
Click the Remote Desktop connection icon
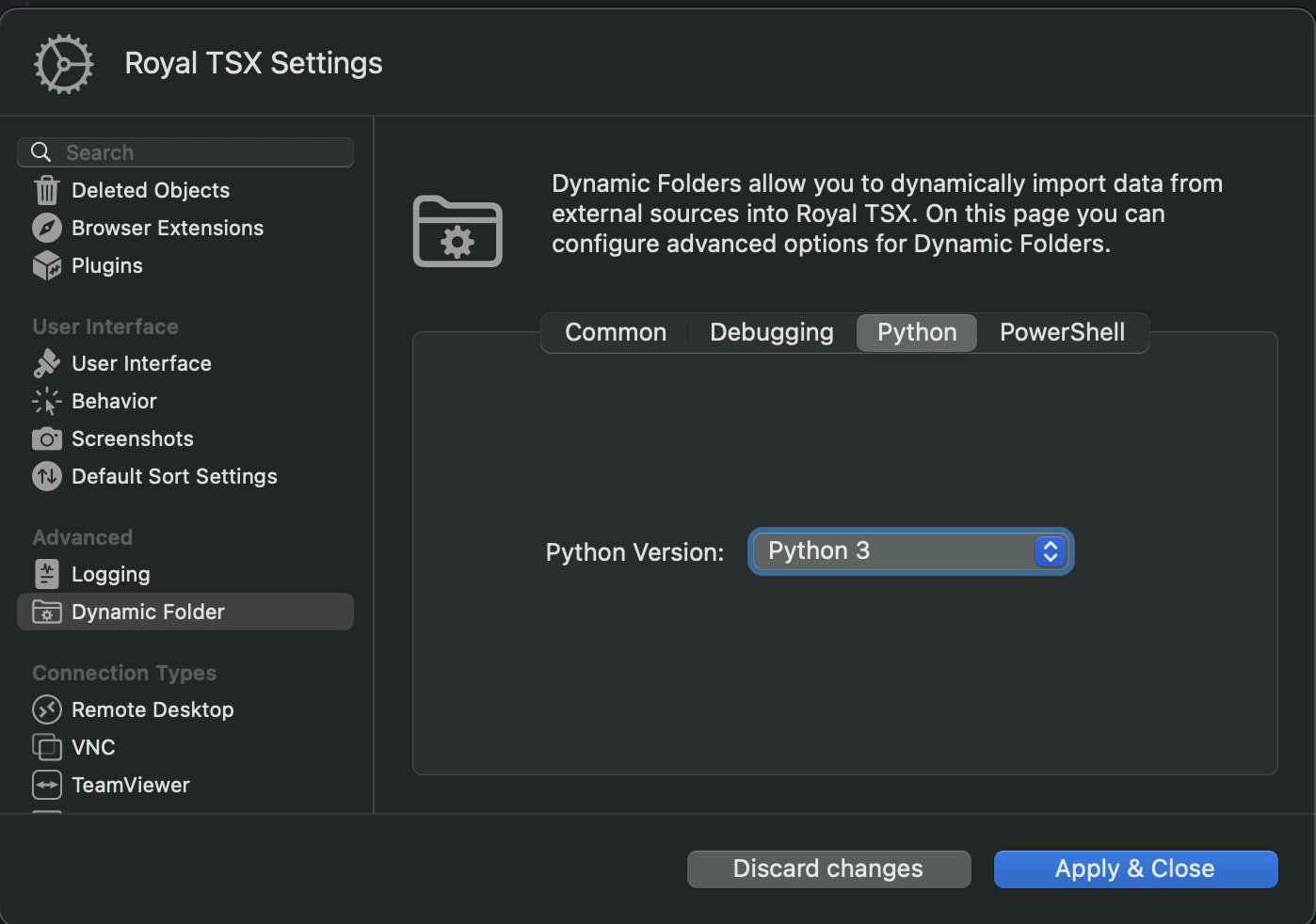click(47, 709)
